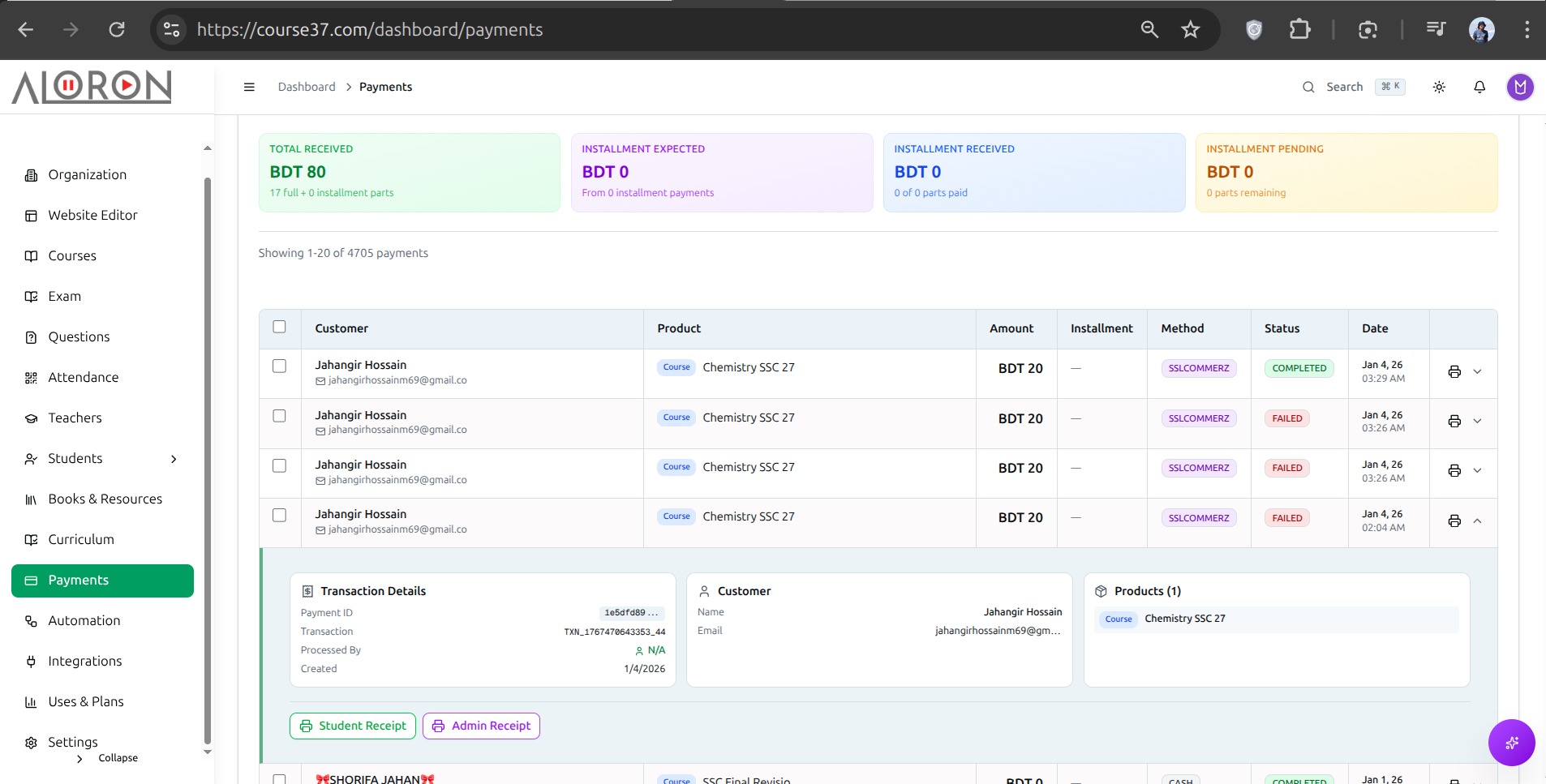
Task: Click the Student Receipt button
Action: (x=353, y=726)
